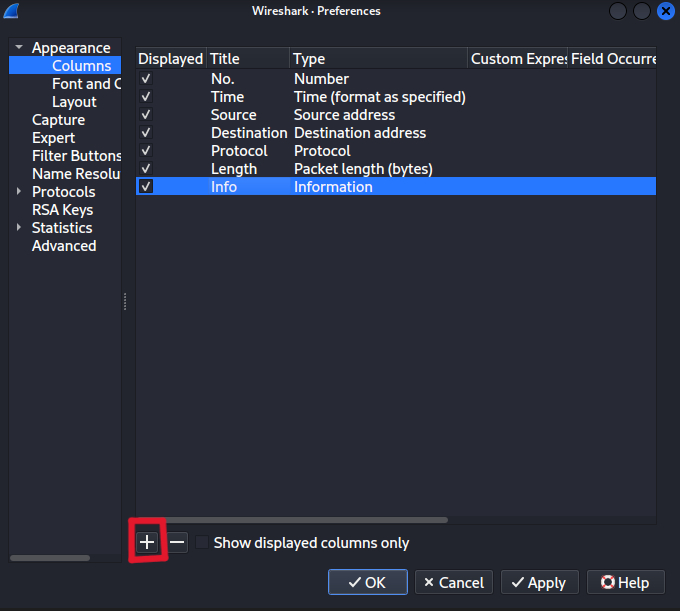Click the minus icon to remove column
Image resolution: width=680 pixels, height=611 pixels.
(x=177, y=542)
